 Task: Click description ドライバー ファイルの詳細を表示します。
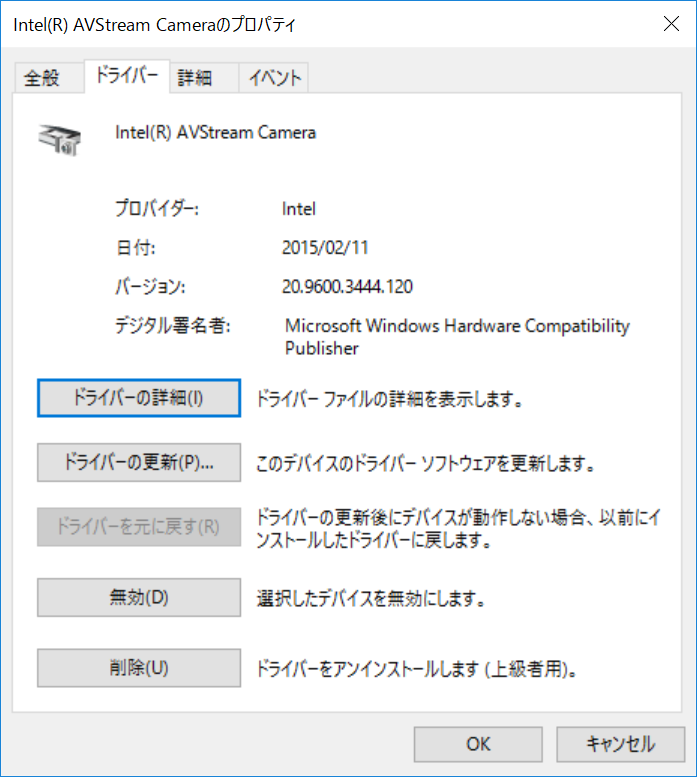(389, 399)
